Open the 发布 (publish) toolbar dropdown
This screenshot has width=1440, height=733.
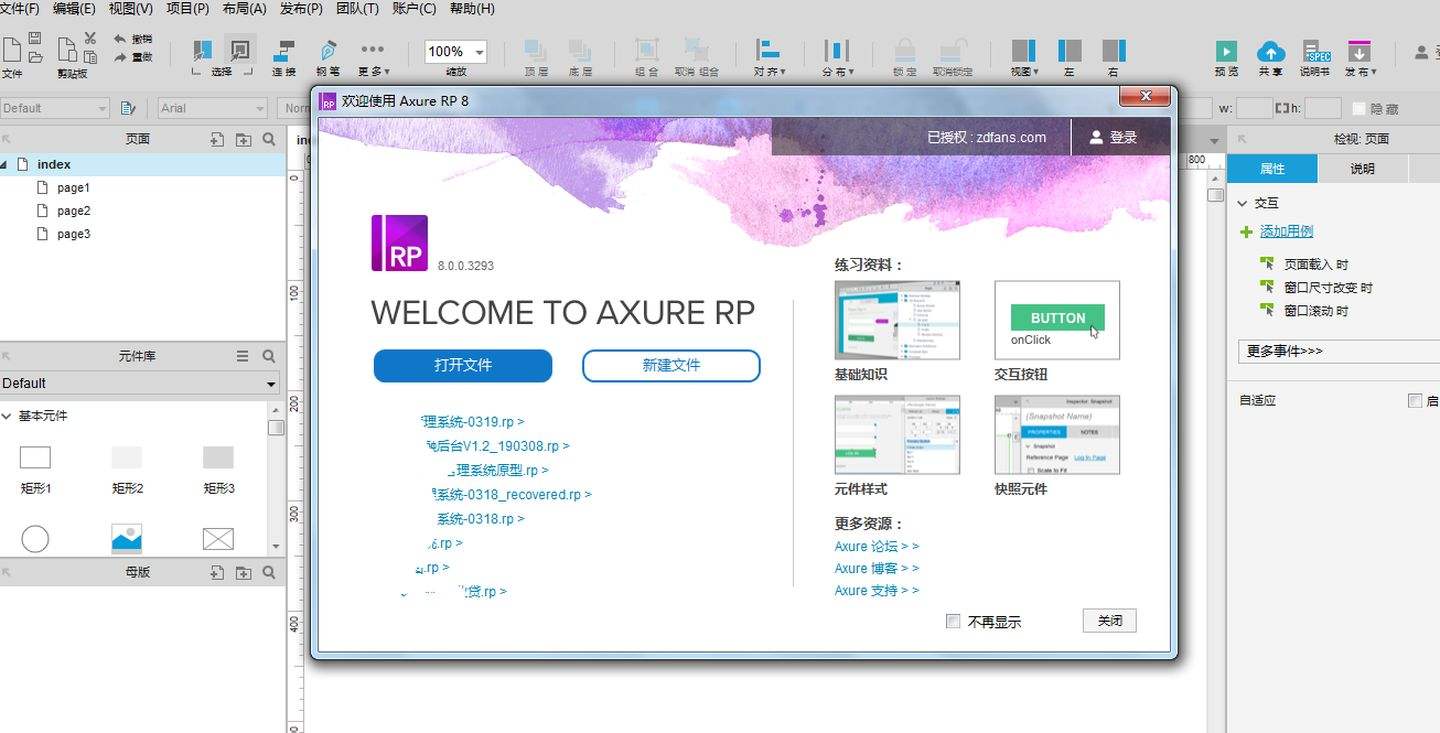pos(1360,58)
